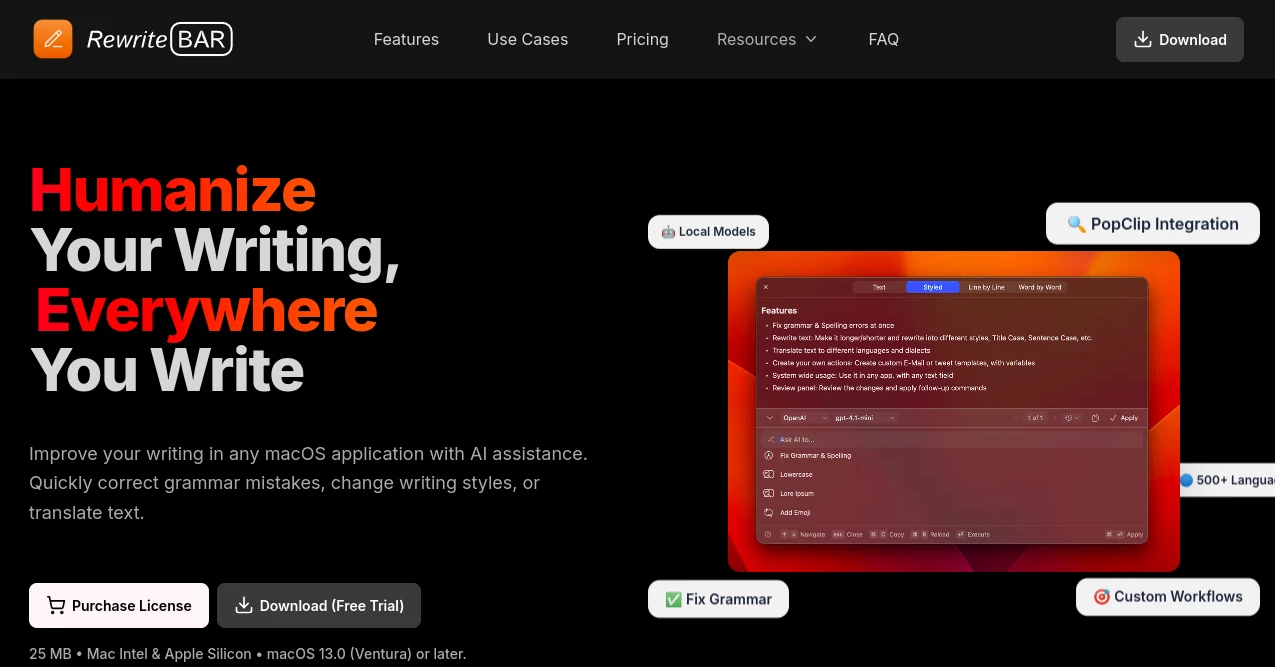This screenshot has width=1275, height=667.
Task: Click the Lowercase action icon
Action: [770, 474]
